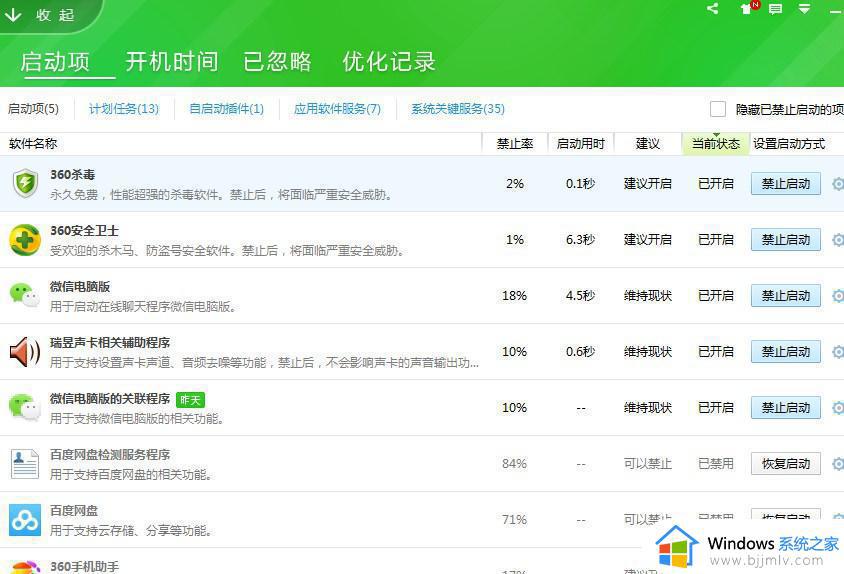Click the 百度网盘 cloud icon
The height and width of the screenshot is (574, 844).
click(x=25, y=520)
